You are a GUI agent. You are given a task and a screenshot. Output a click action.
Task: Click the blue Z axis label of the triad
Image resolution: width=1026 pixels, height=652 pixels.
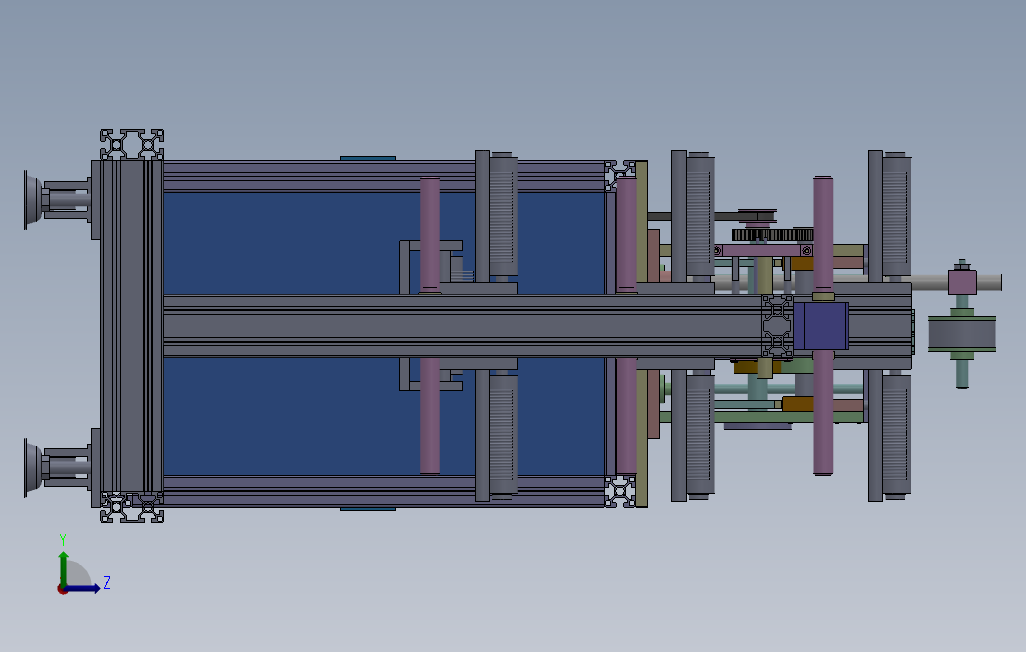pyautogui.click(x=107, y=583)
